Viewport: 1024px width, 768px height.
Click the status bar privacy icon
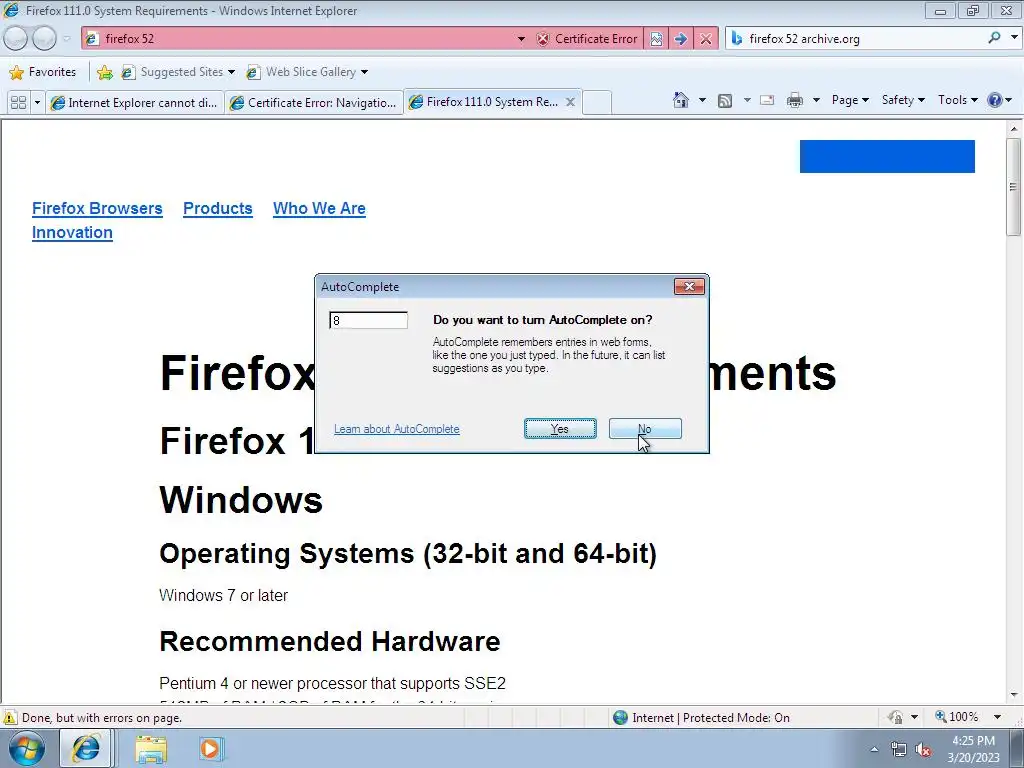point(895,717)
